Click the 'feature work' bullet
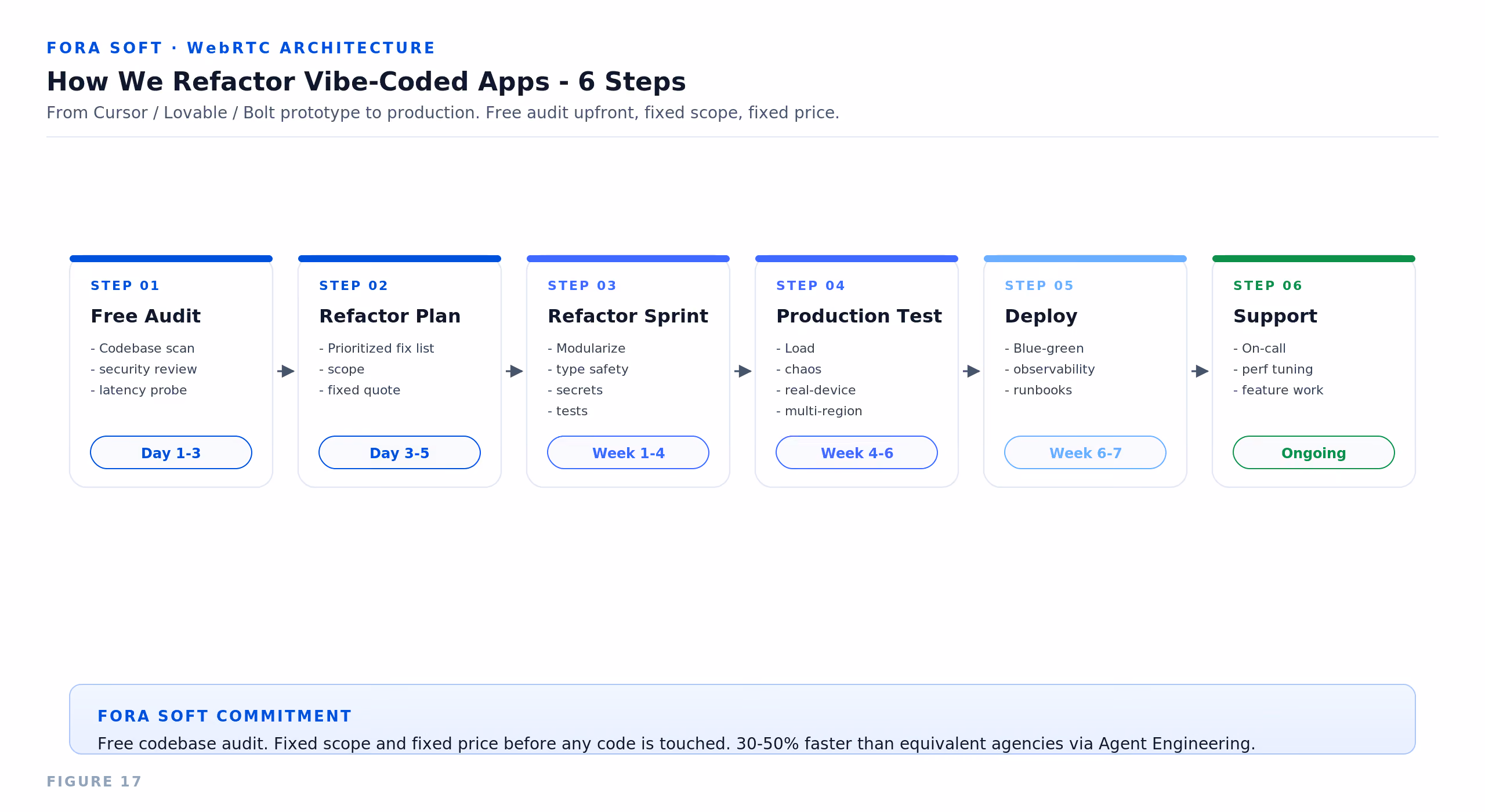The image size is (1485, 812). tap(1278, 390)
